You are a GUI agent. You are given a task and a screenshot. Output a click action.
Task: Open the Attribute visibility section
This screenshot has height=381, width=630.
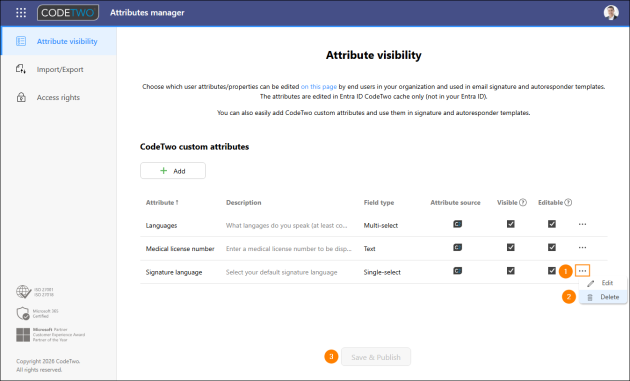pyautogui.click(x=59, y=41)
